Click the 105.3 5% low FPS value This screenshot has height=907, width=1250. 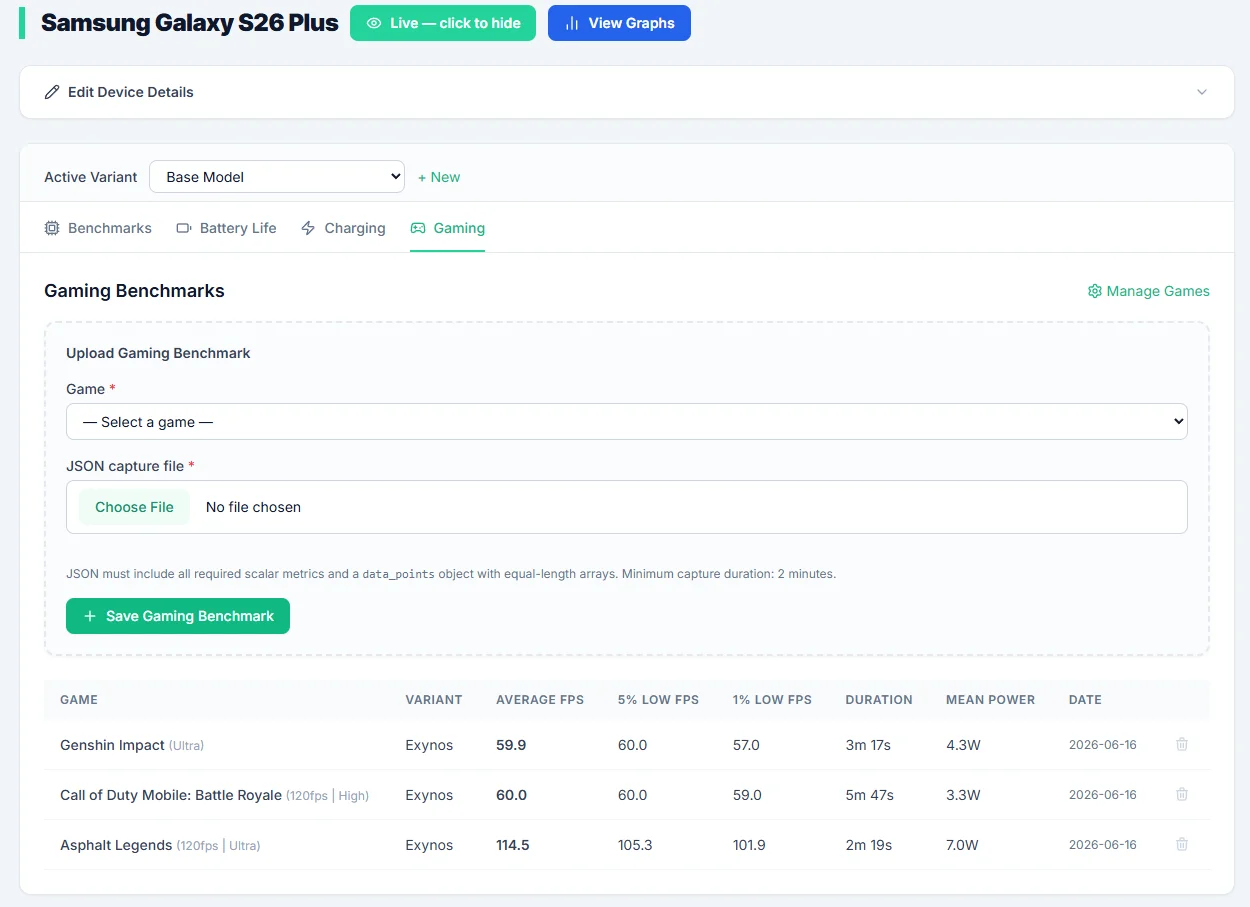coord(635,845)
